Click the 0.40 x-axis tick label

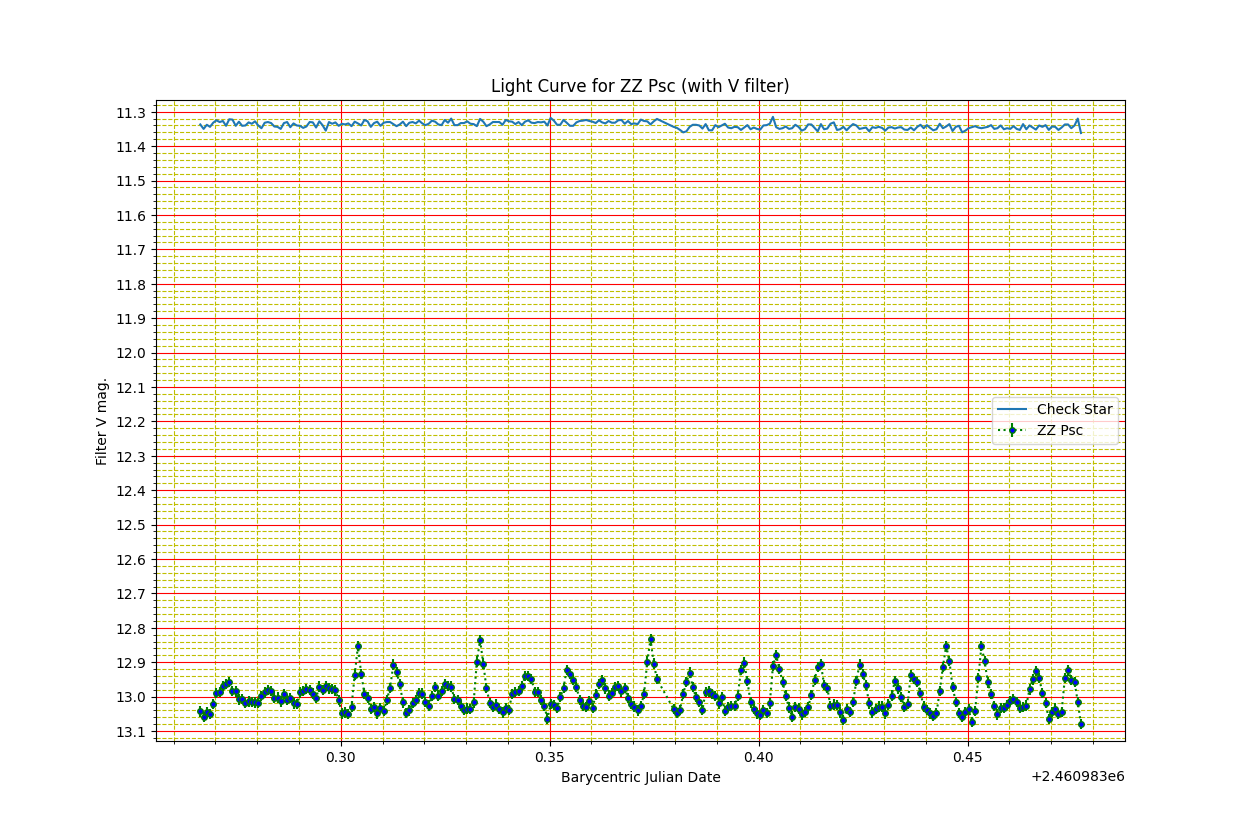coord(759,757)
